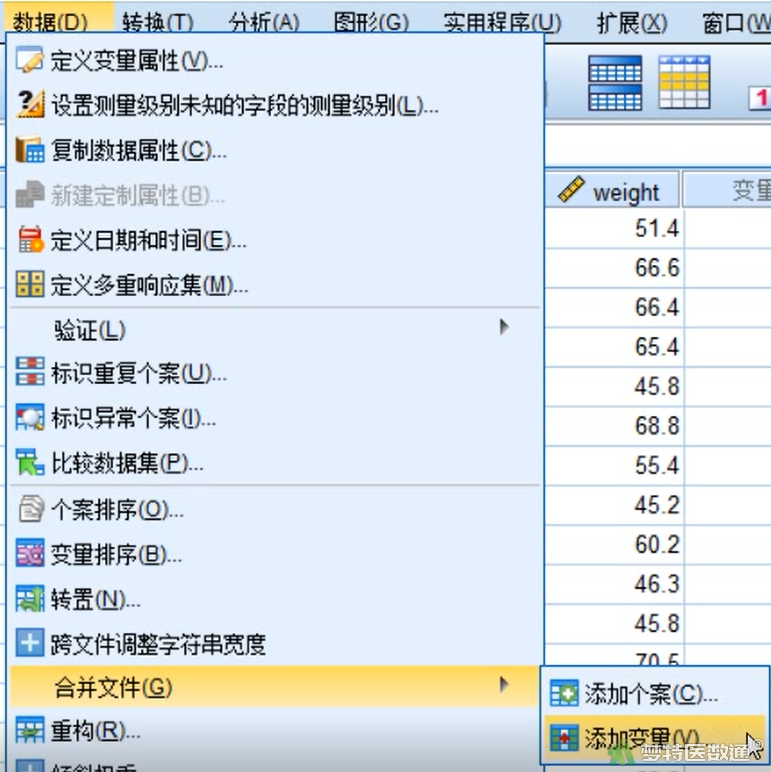
Task: Select 标识异常个案(I)... entry
Action: pyautogui.click(x=133, y=418)
